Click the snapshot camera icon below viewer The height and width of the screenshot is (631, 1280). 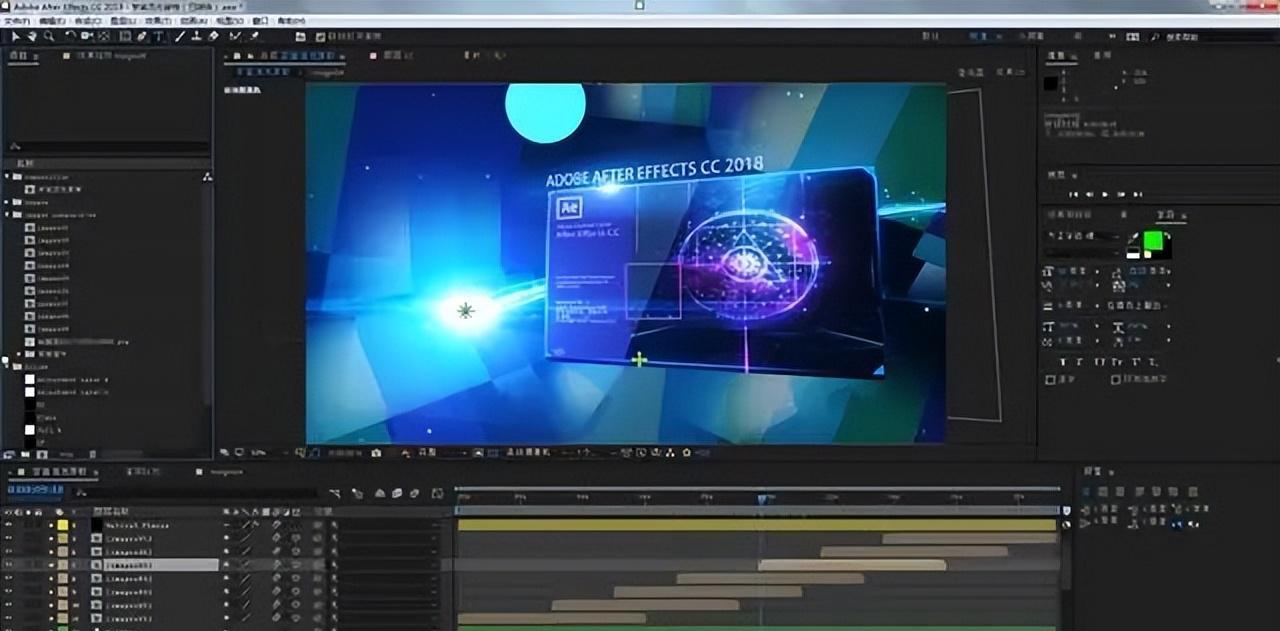click(376, 453)
